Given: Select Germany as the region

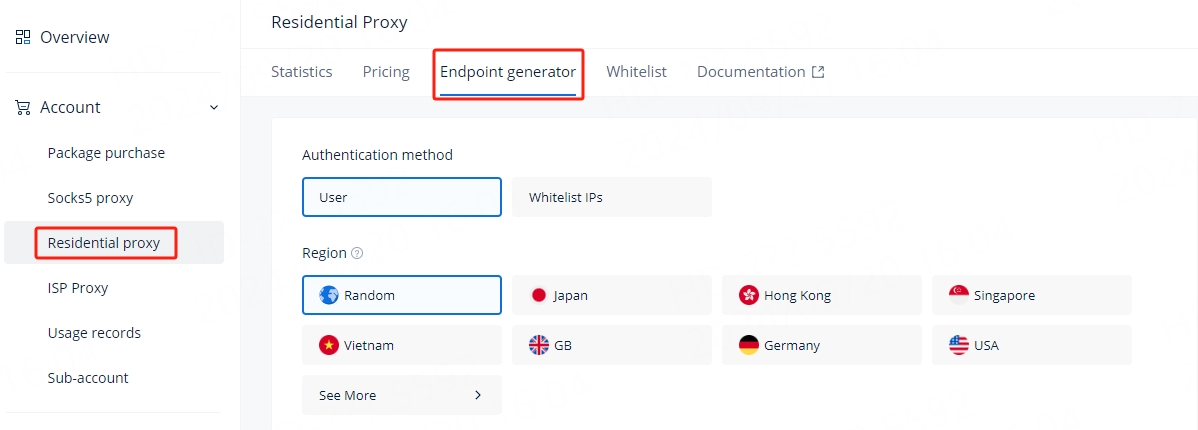Looking at the screenshot, I should pos(821,345).
